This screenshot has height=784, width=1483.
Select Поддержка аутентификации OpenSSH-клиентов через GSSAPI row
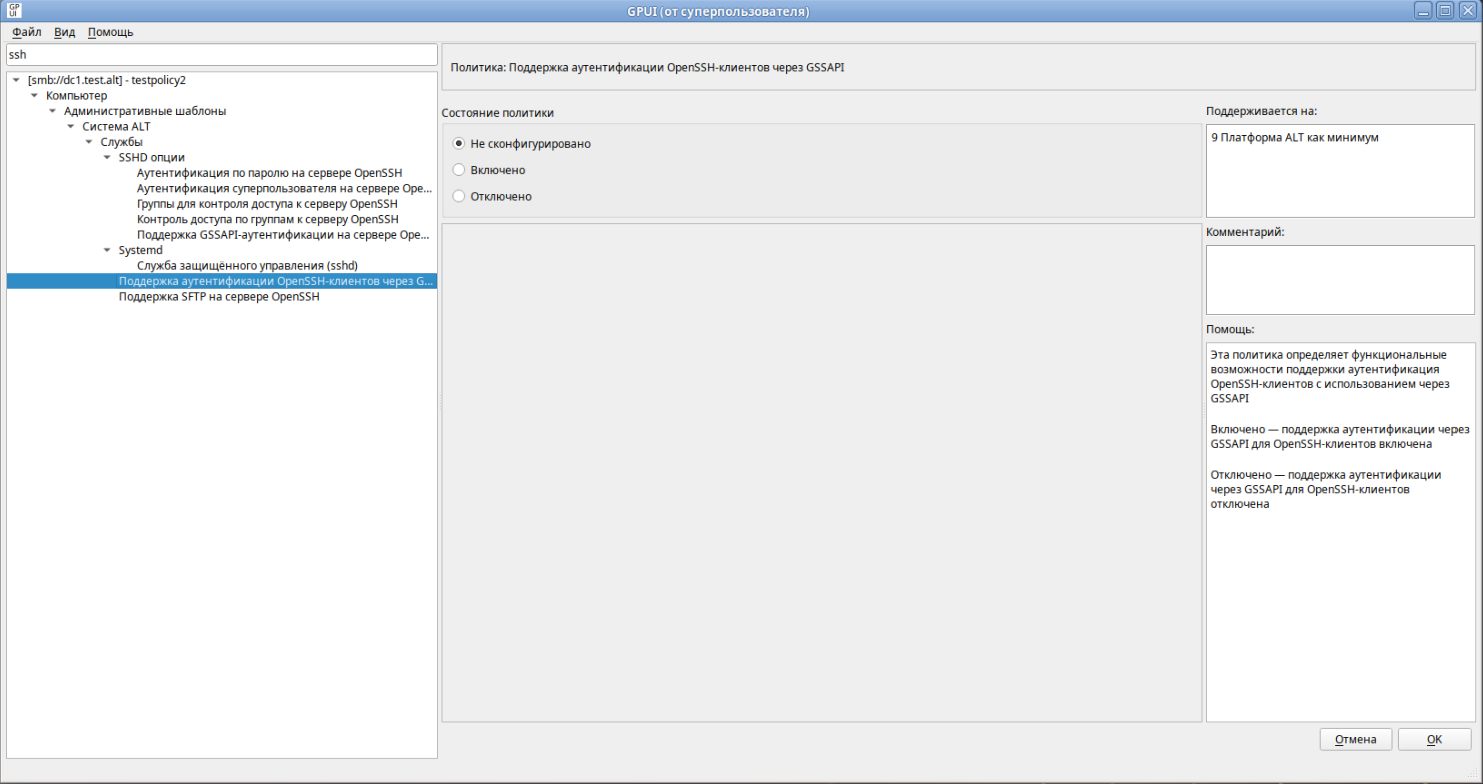point(222,281)
